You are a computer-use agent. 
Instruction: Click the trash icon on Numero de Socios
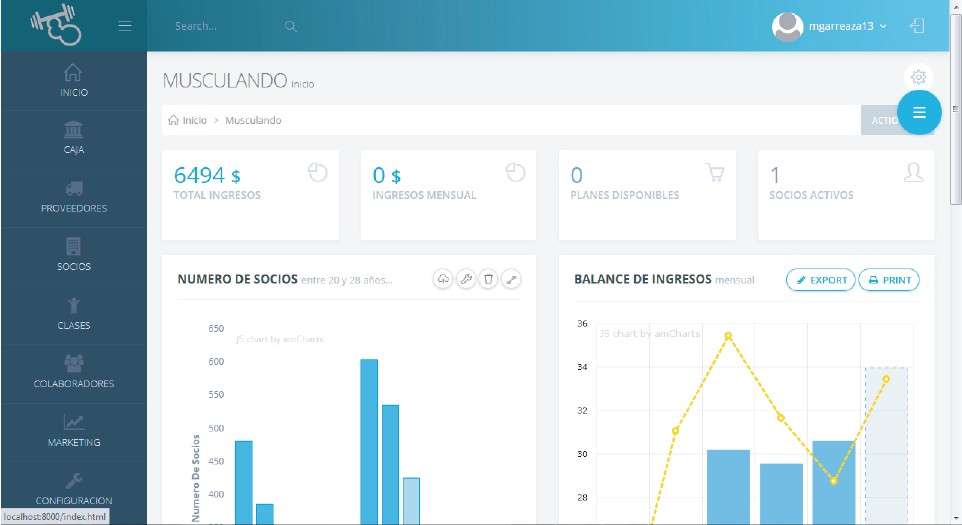488,279
